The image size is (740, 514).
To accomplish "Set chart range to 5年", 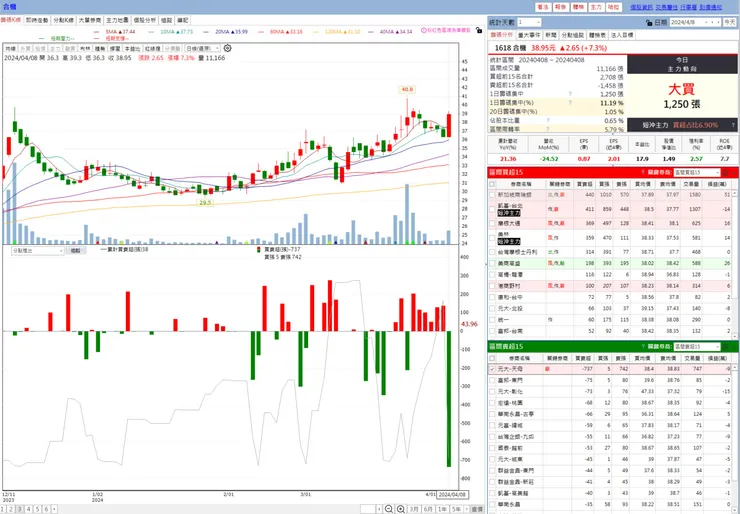I will tap(456, 509).
